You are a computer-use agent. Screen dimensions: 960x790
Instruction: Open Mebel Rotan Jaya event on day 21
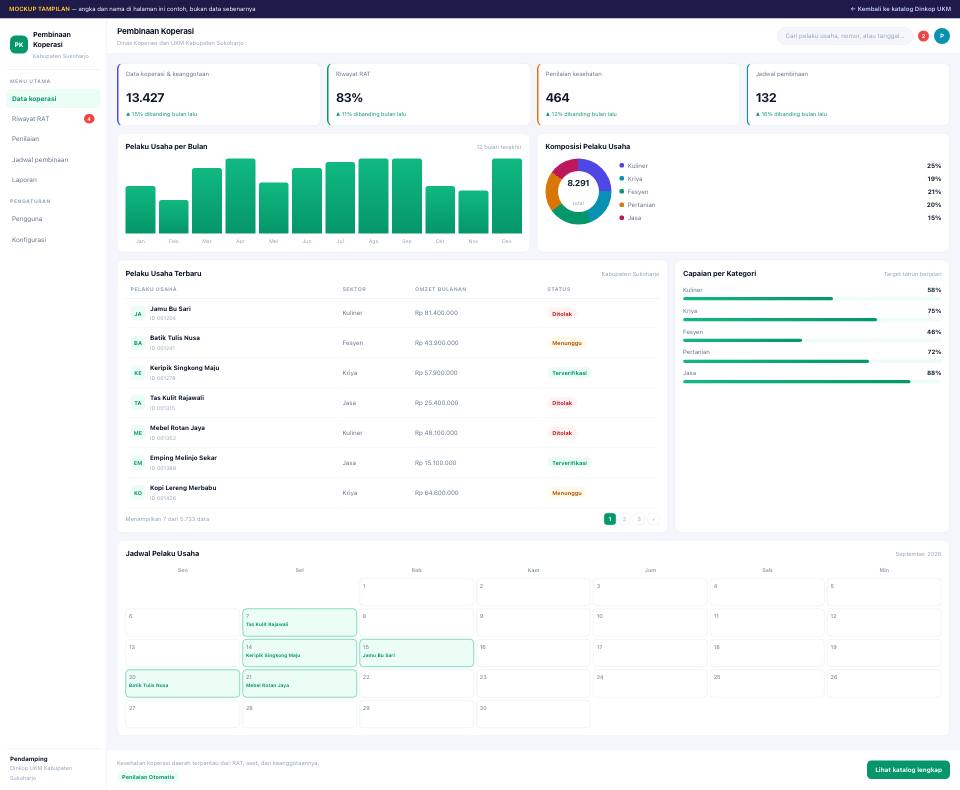pyautogui.click(x=299, y=683)
